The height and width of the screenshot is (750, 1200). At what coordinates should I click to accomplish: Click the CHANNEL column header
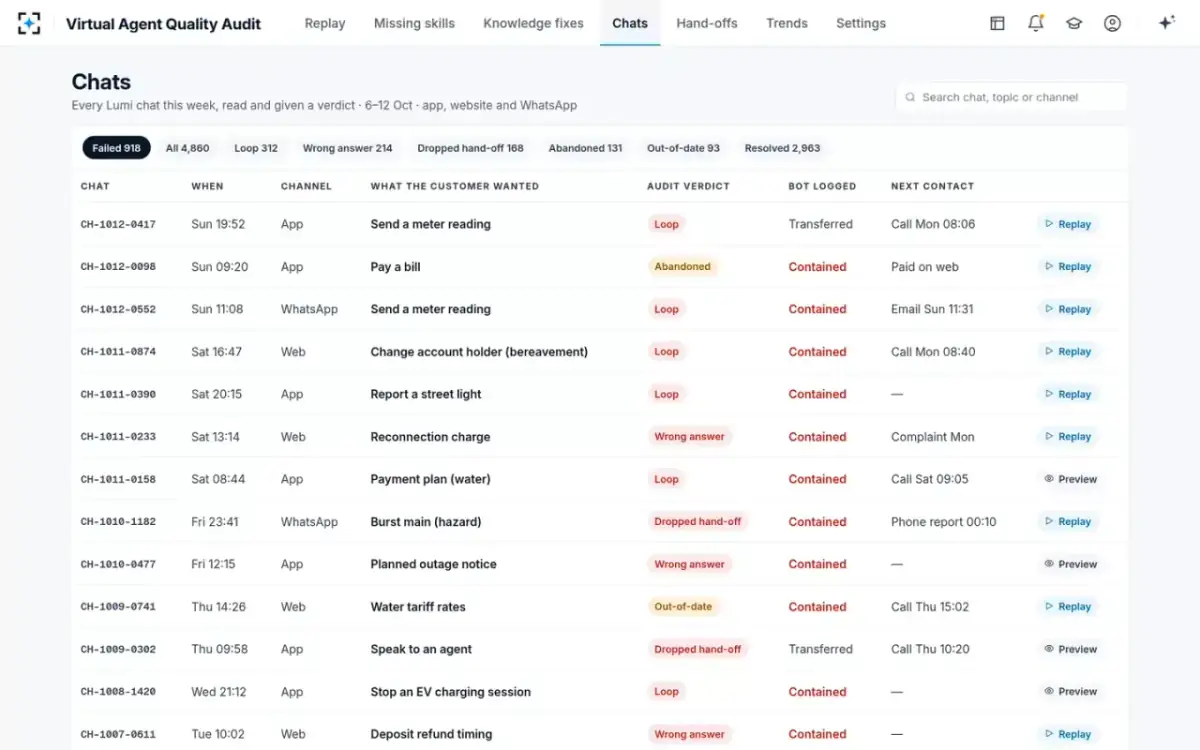[x=306, y=186]
